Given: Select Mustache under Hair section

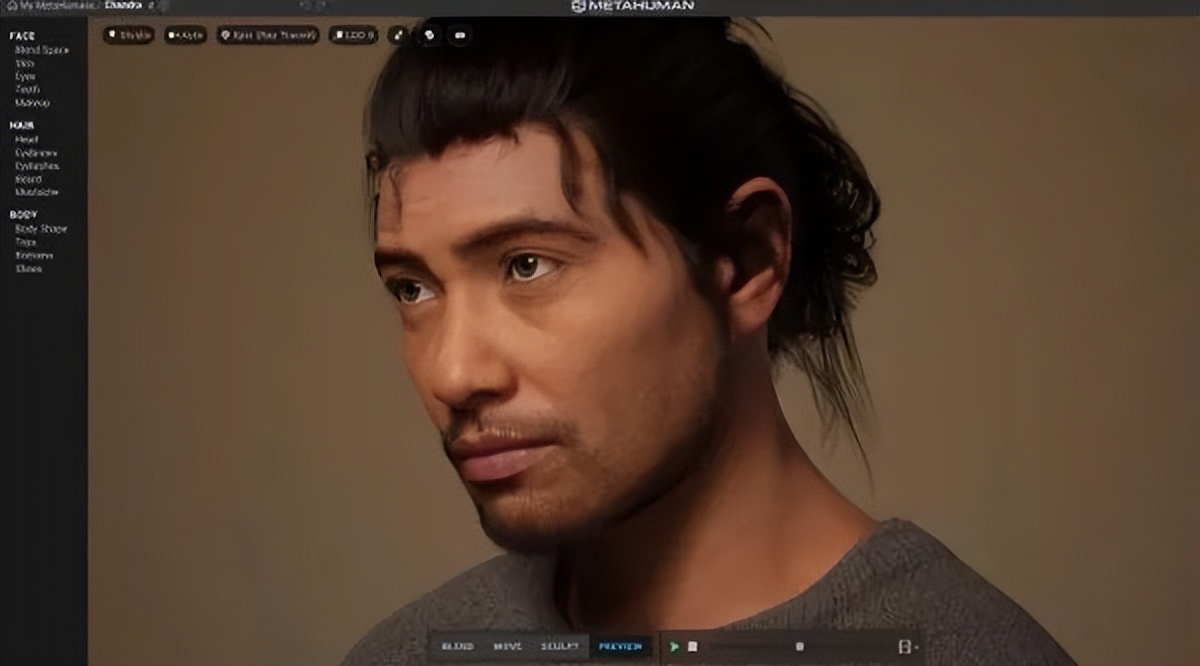Looking at the screenshot, I should click(36, 192).
